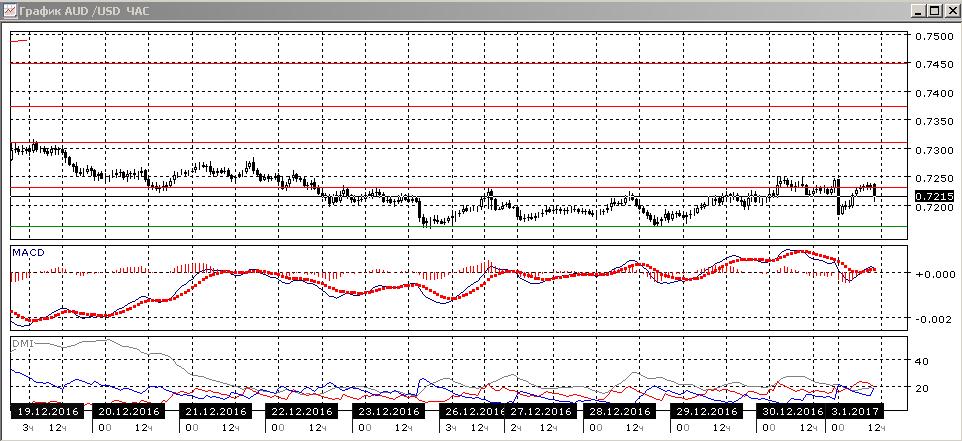962x441 pixels.
Task: Click the 0.7350 price axis label
Action: pyautogui.click(x=933, y=122)
